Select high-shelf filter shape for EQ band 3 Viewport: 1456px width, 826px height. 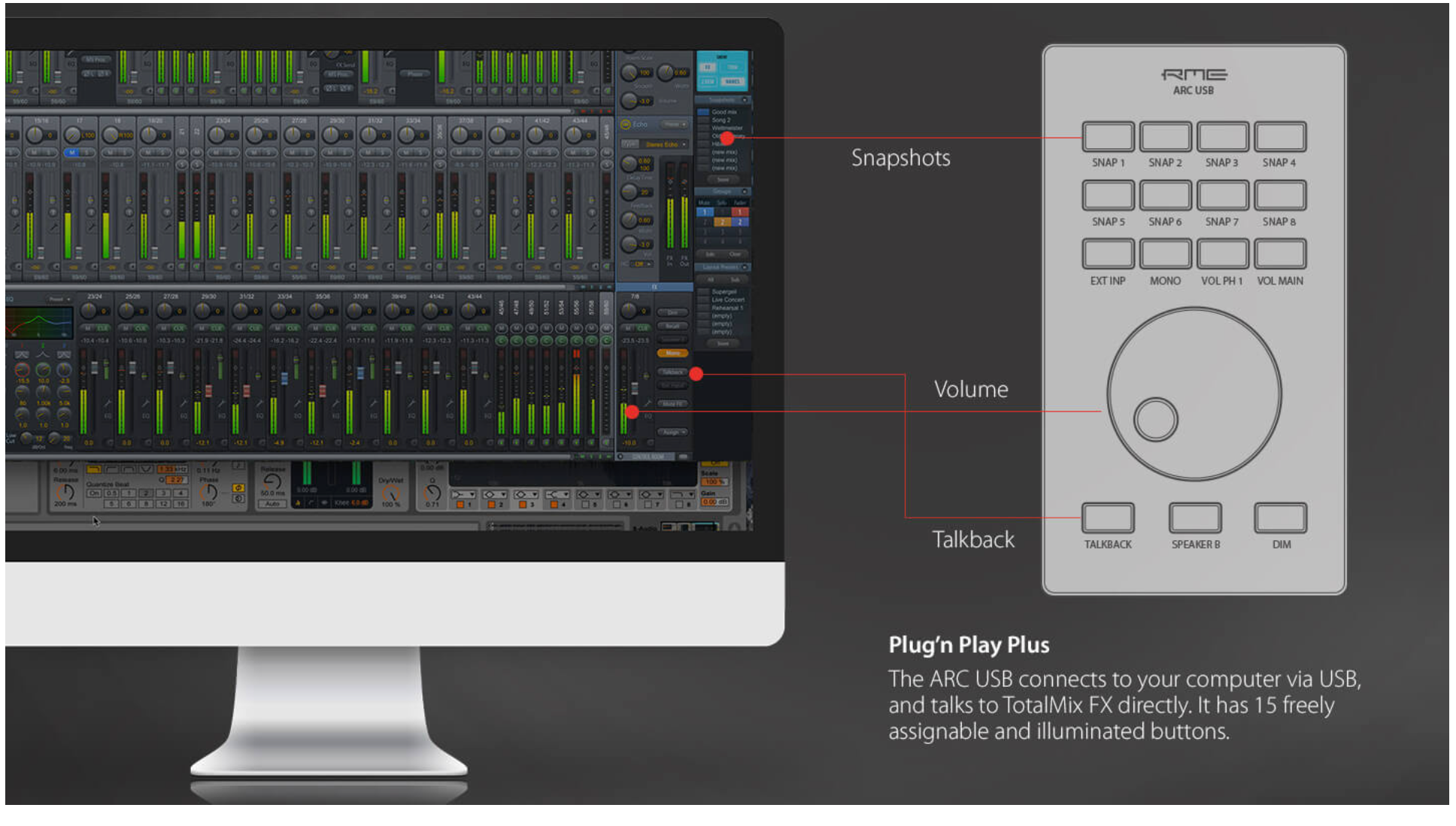(x=64, y=354)
